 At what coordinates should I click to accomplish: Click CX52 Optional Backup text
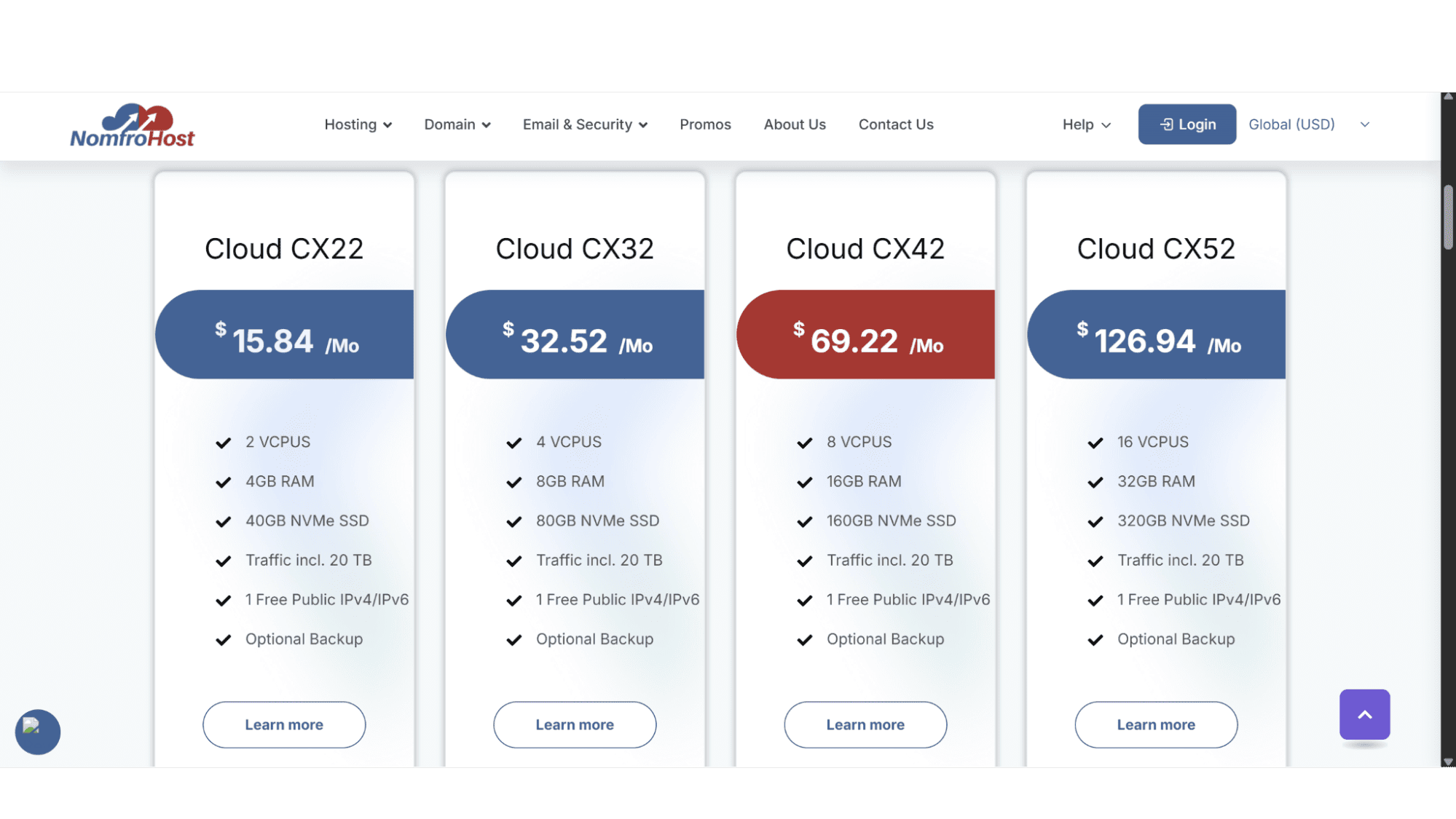pyautogui.click(x=1176, y=638)
